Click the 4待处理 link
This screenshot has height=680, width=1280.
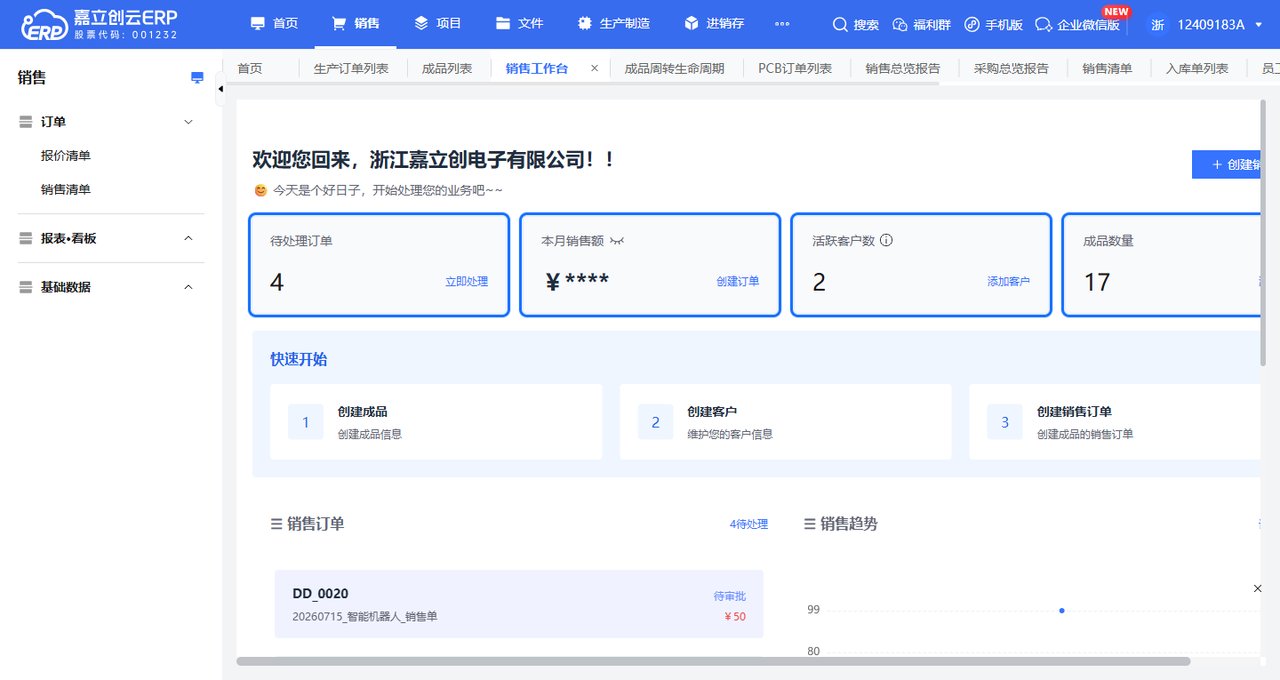coord(748,524)
